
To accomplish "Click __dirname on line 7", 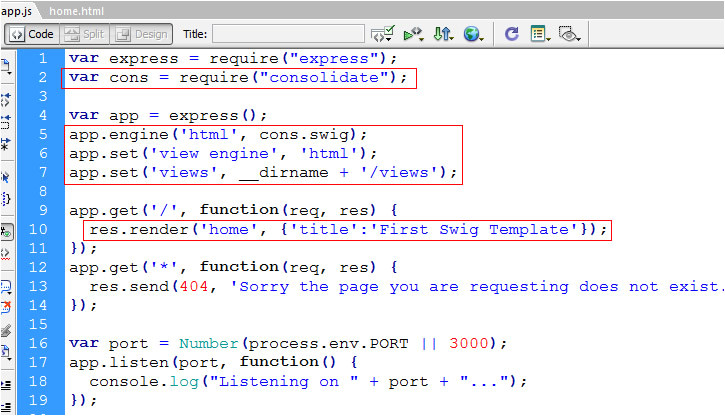I will pyautogui.click(x=283, y=173).
